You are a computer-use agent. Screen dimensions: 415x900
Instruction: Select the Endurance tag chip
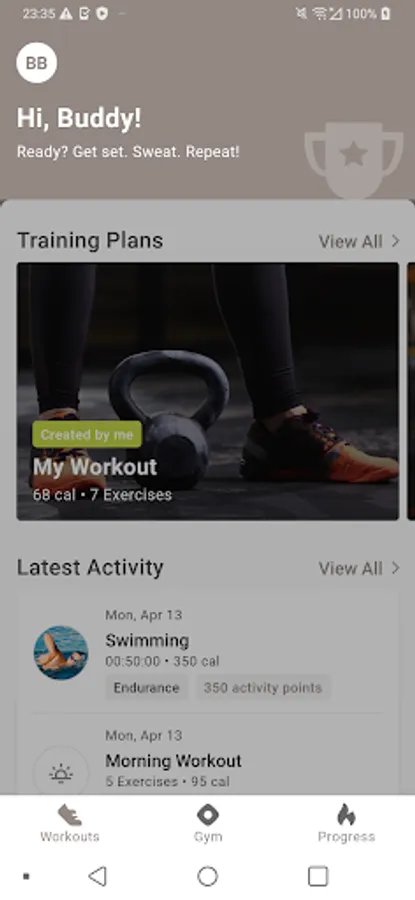coord(146,688)
